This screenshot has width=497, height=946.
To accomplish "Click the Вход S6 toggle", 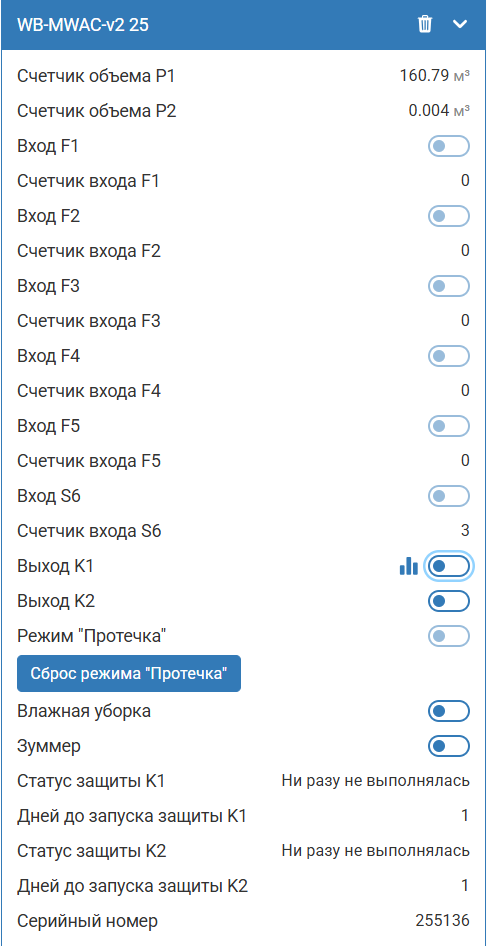I will (449, 497).
